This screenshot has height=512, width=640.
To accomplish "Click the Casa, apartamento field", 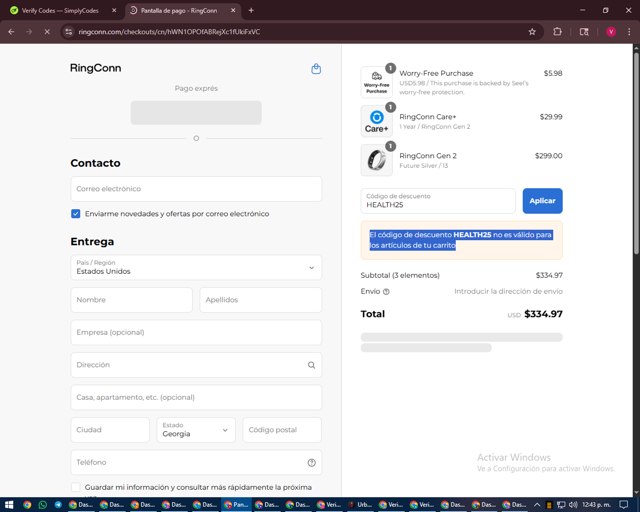I will (x=196, y=397).
